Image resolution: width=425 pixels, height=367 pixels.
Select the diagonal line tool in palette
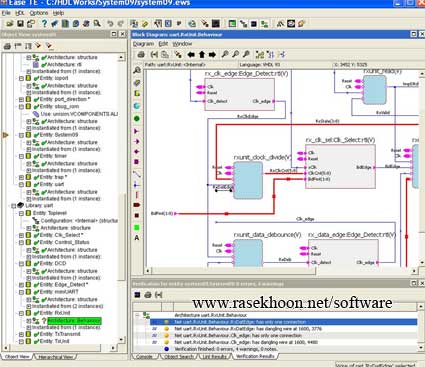tap(137, 174)
